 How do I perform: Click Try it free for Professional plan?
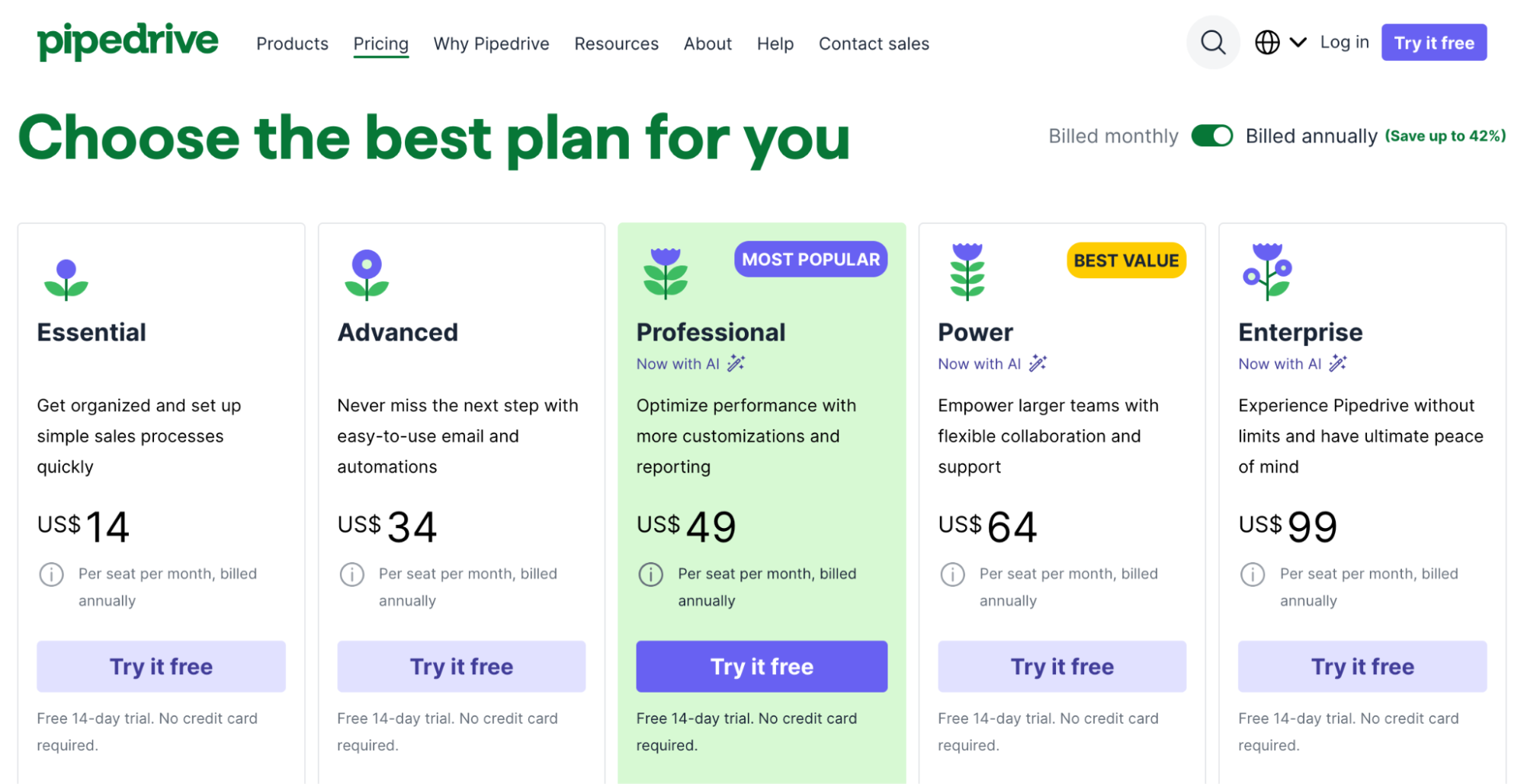point(761,667)
